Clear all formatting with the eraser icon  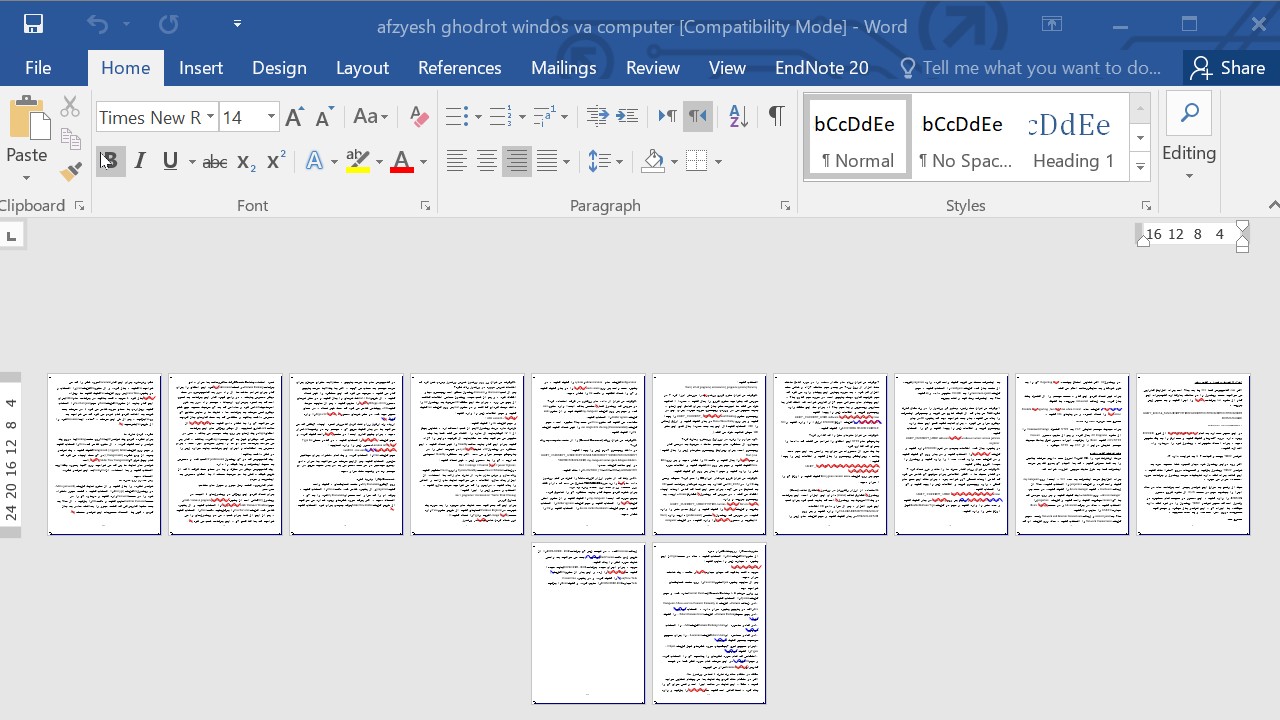click(419, 117)
